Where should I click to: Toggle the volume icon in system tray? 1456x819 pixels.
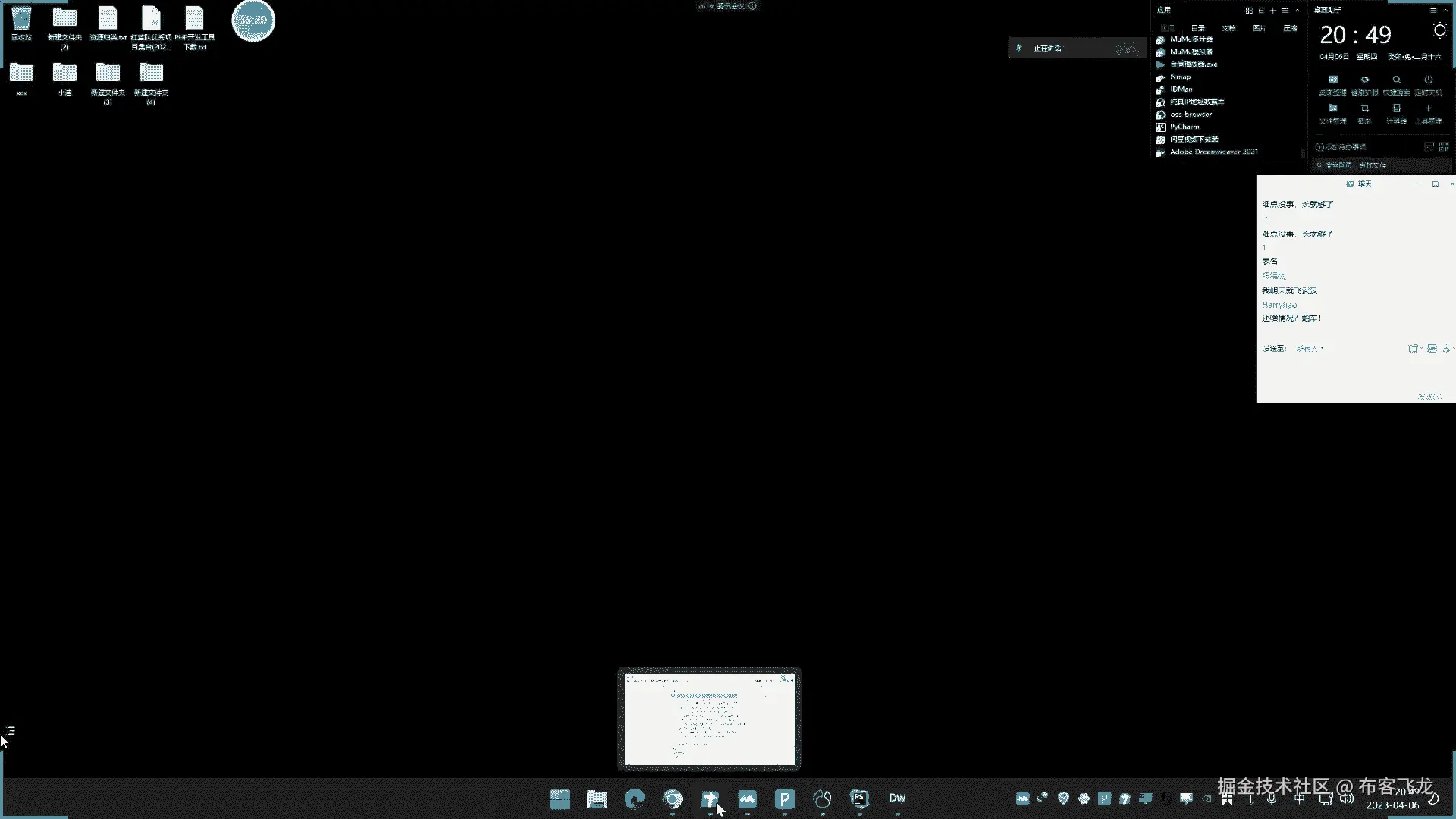point(1346,799)
